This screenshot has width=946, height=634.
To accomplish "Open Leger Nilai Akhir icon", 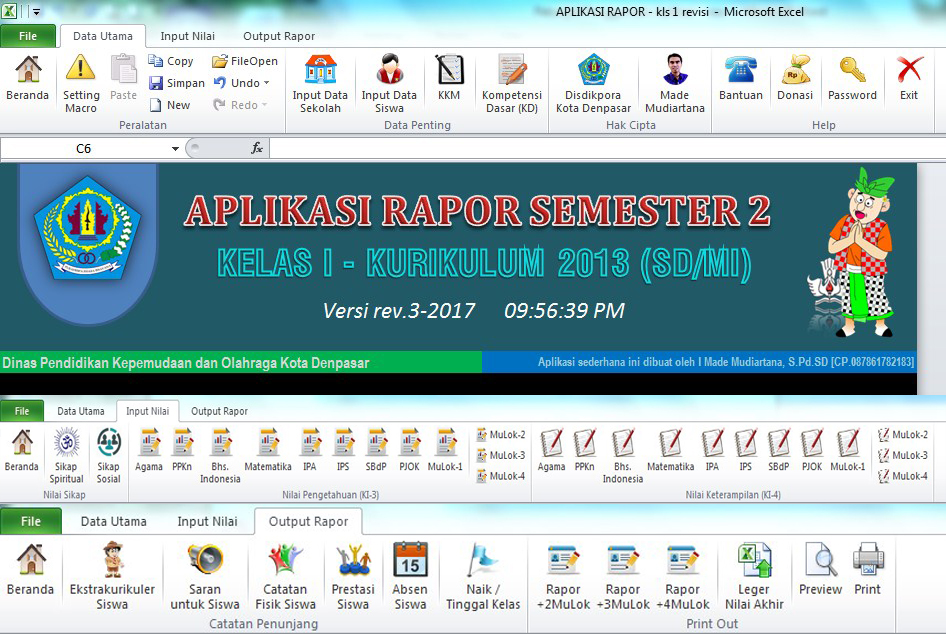I will (x=754, y=559).
